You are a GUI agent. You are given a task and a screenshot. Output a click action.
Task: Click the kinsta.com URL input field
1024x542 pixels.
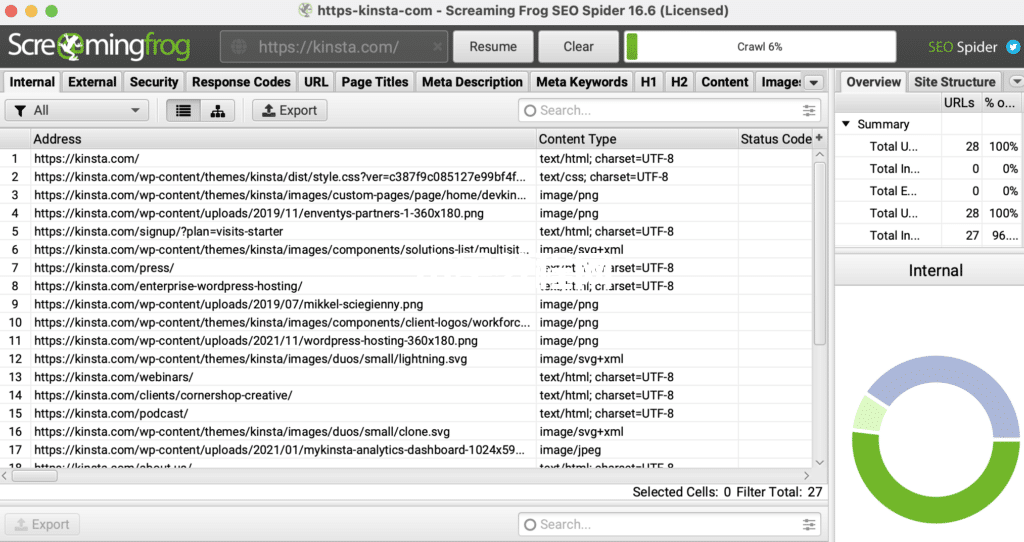click(x=334, y=47)
